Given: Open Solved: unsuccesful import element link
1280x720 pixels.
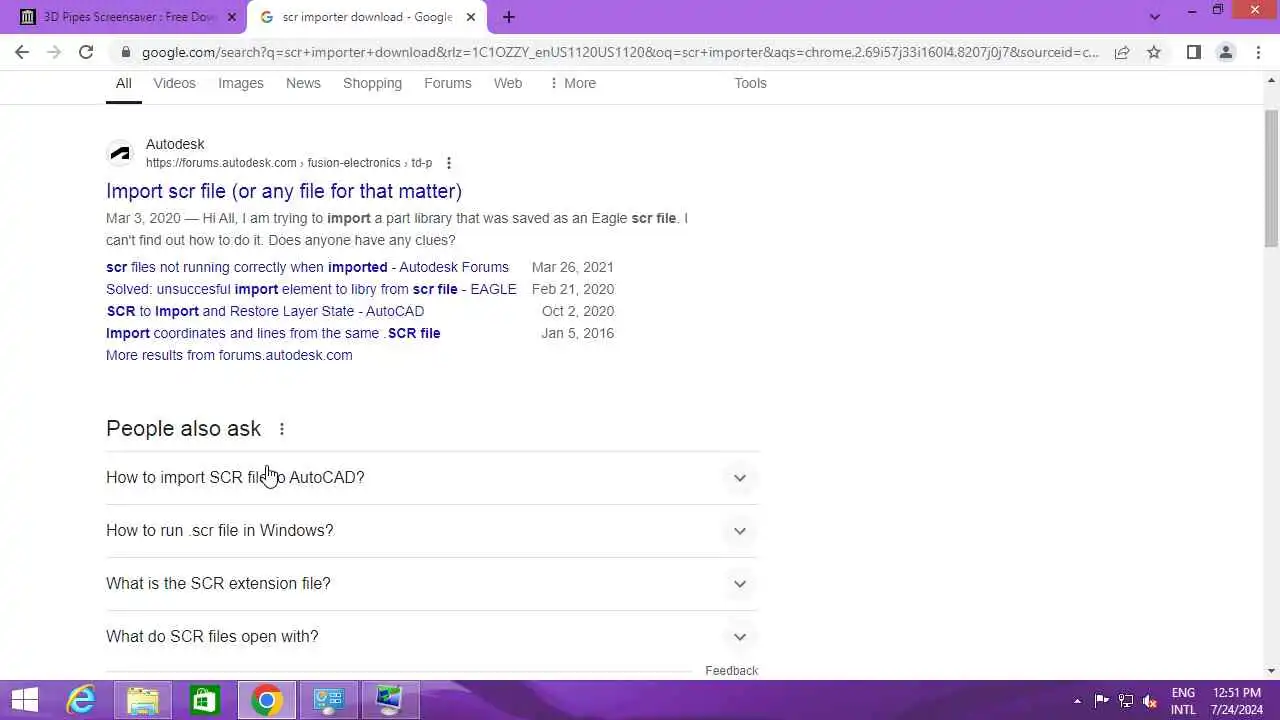Looking at the screenshot, I should (311, 289).
